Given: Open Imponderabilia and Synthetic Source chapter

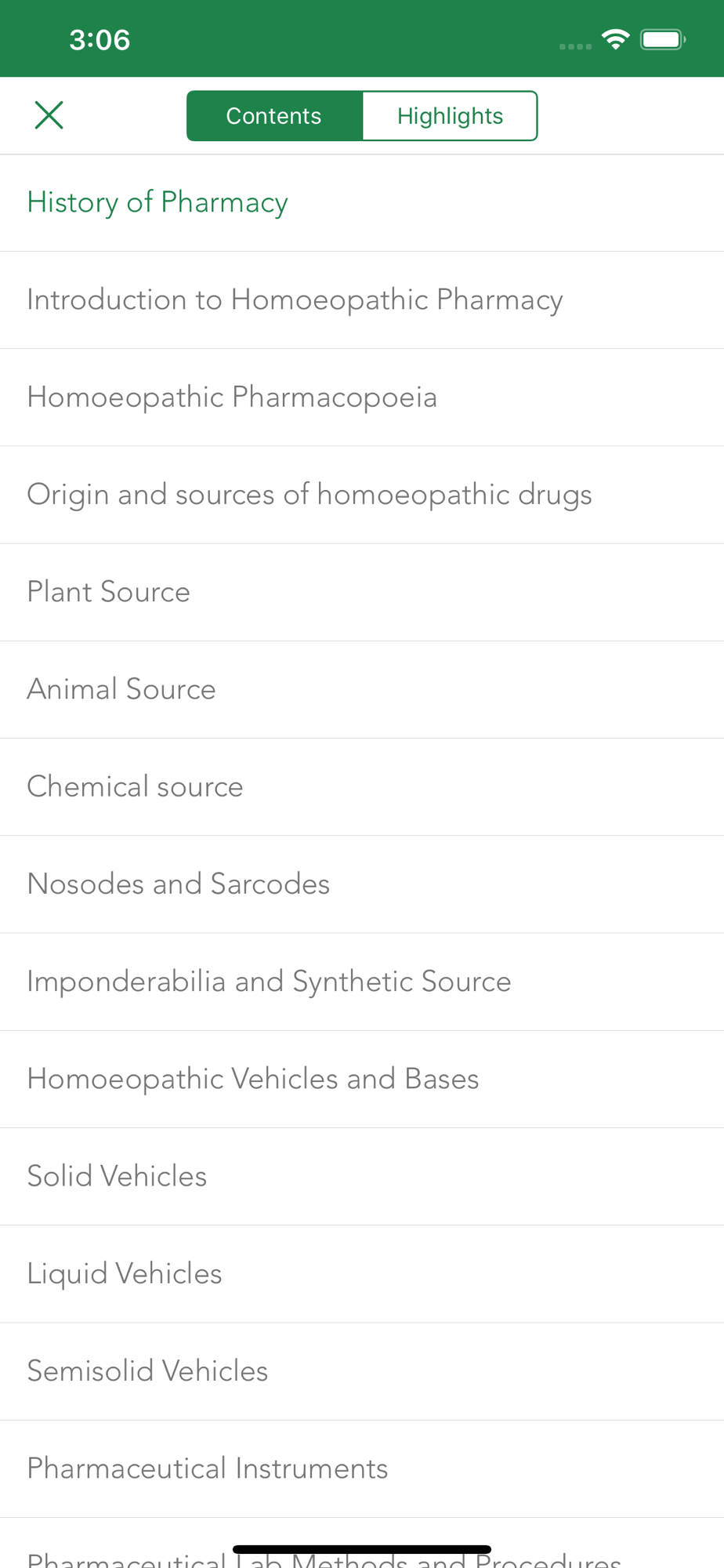Looking at the screenshot, I should (x=269, y=982).
